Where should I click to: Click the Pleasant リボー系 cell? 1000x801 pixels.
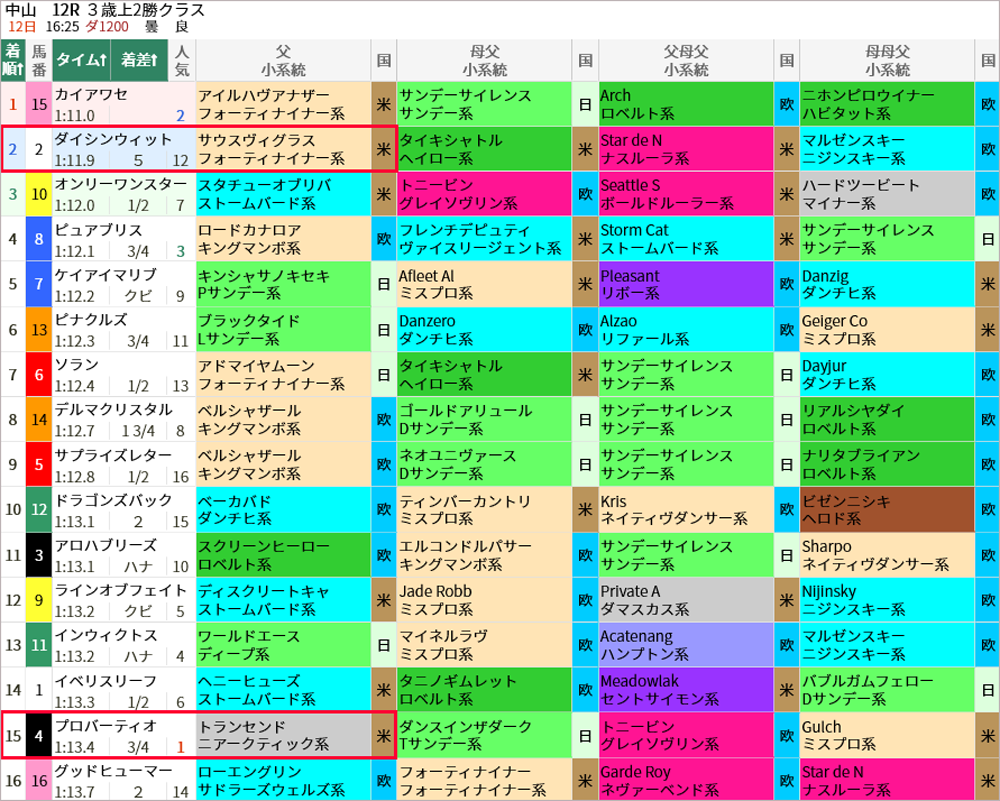[686, 284]
